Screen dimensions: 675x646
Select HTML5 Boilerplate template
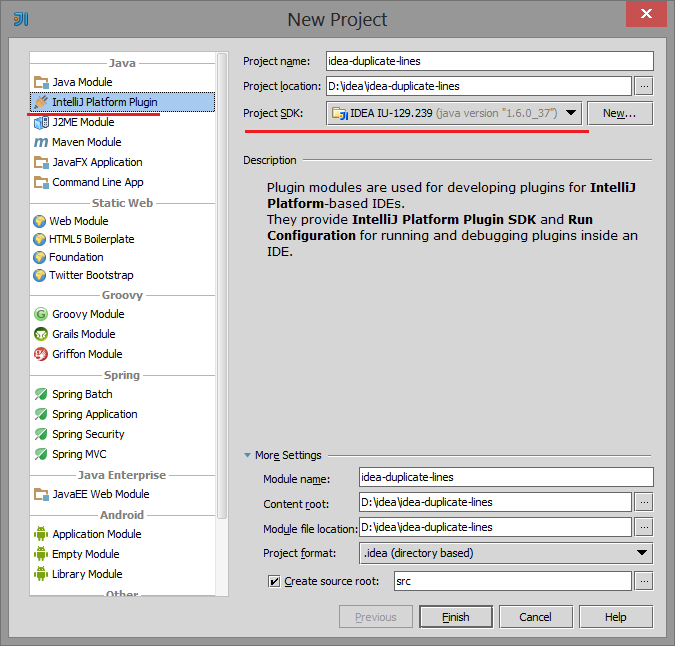point(122,239)
